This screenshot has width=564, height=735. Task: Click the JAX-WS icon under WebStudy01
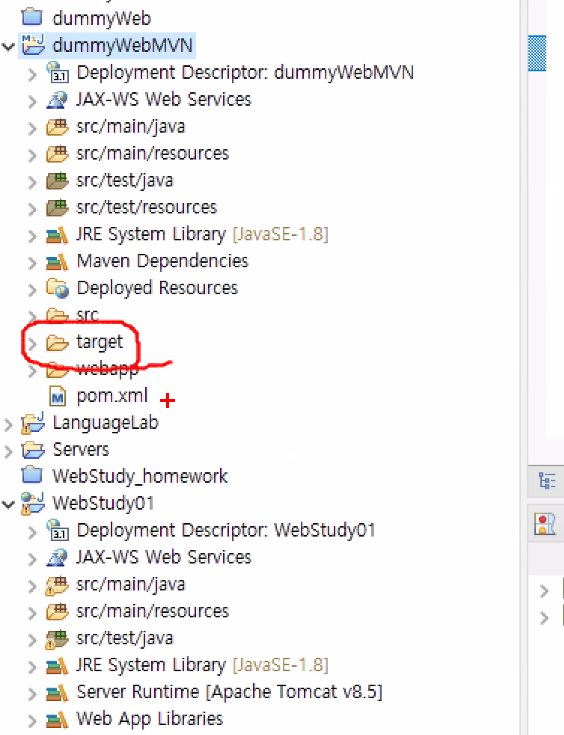click(x=57, y=557)
